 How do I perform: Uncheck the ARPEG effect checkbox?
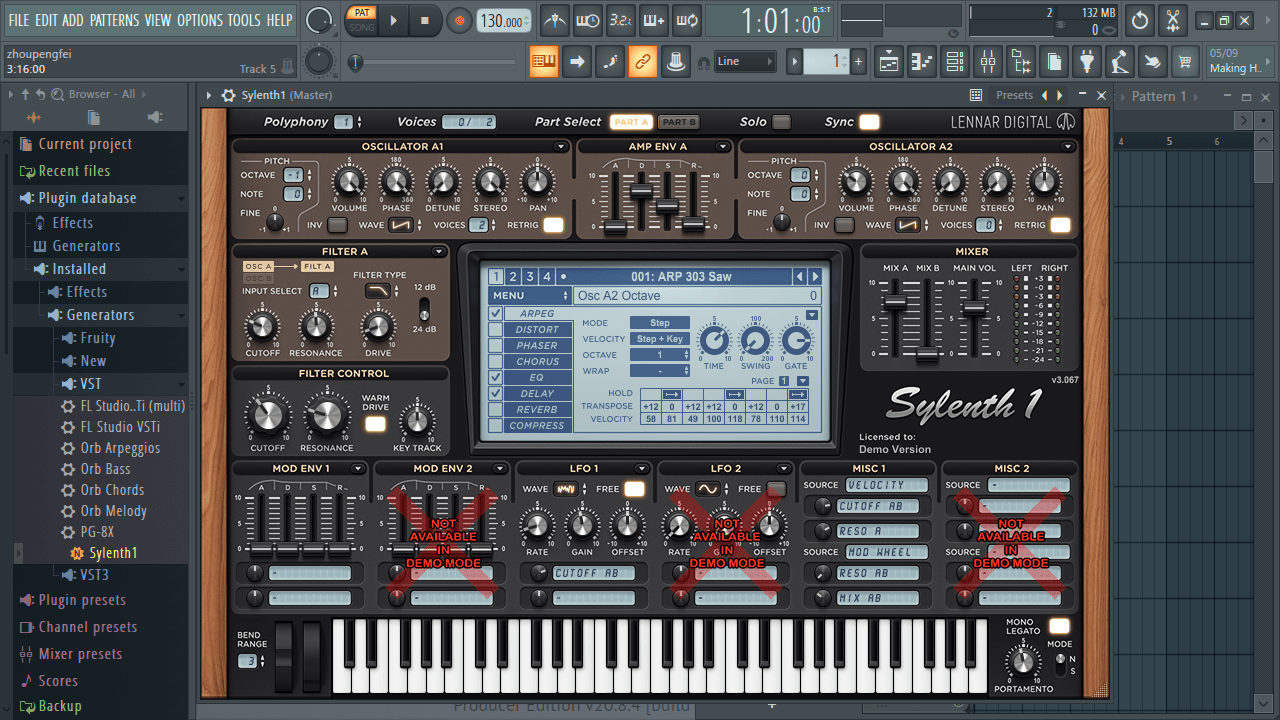coord(495,314)
